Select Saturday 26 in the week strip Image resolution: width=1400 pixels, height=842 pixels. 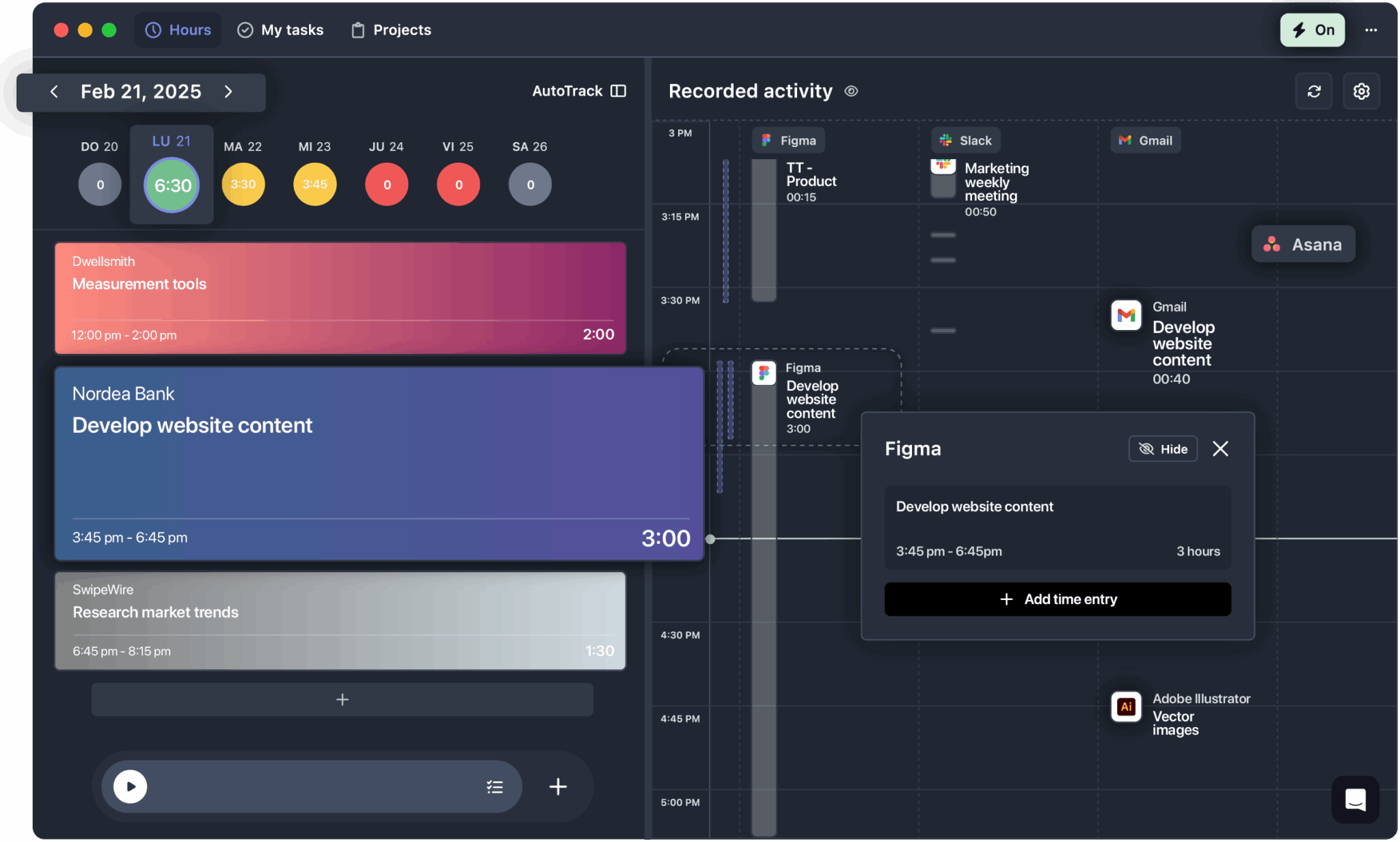[529, 184]
